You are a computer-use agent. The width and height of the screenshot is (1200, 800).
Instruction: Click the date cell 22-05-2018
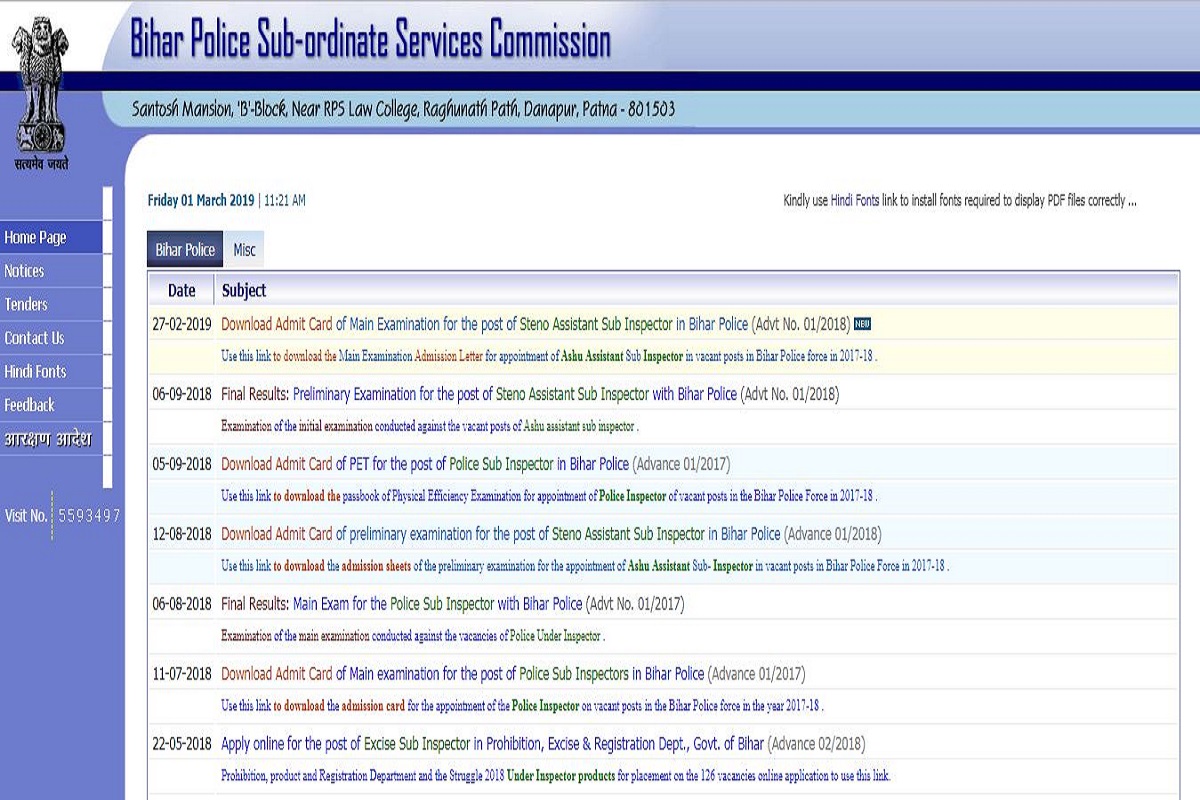coord(182,744)
